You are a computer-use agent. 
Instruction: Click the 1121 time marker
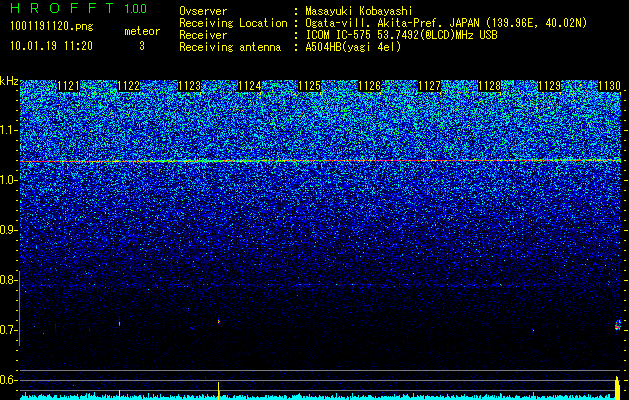(x=69, y=86)
